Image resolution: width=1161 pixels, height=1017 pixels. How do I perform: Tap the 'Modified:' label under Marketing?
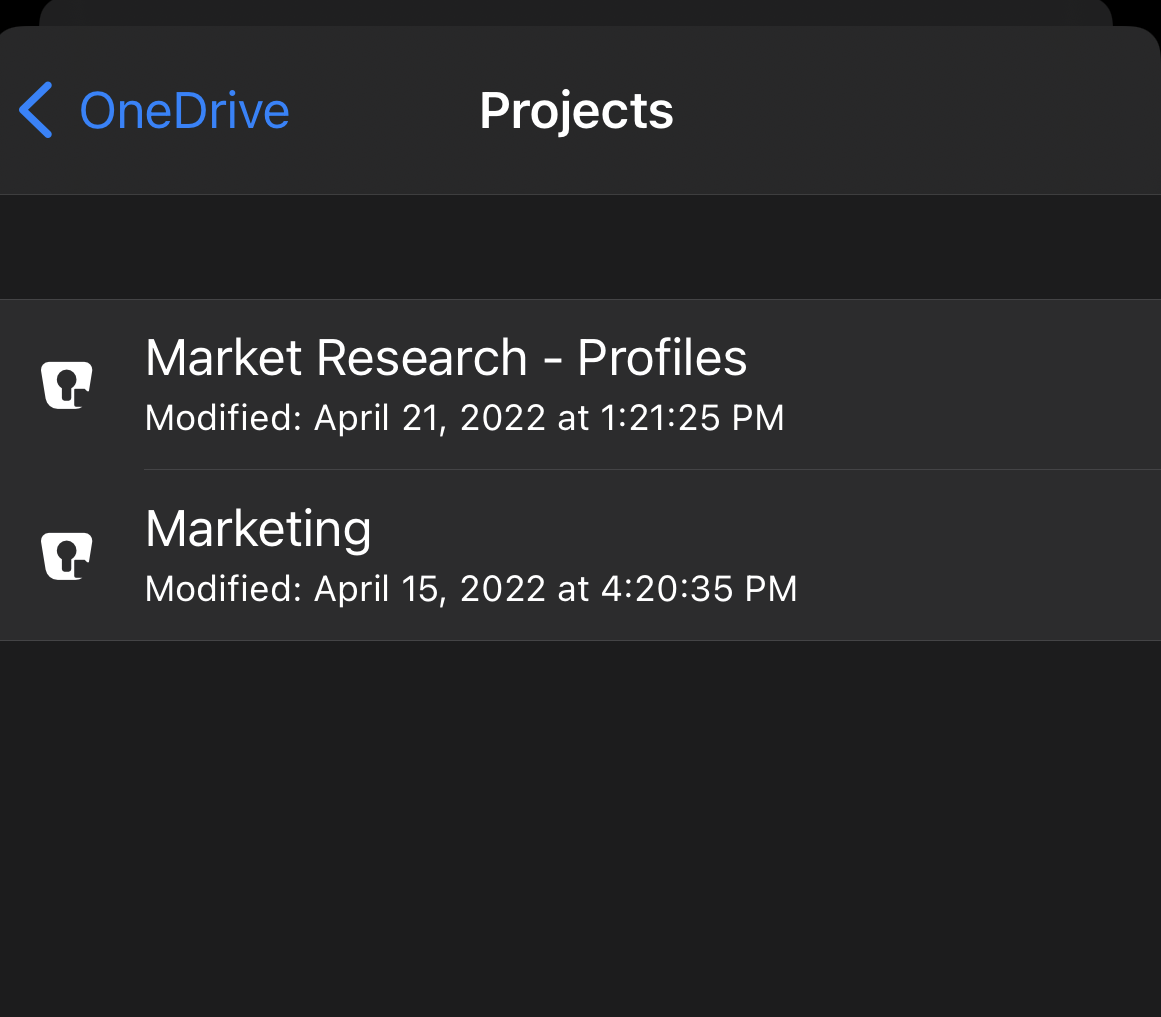point(223,589)
